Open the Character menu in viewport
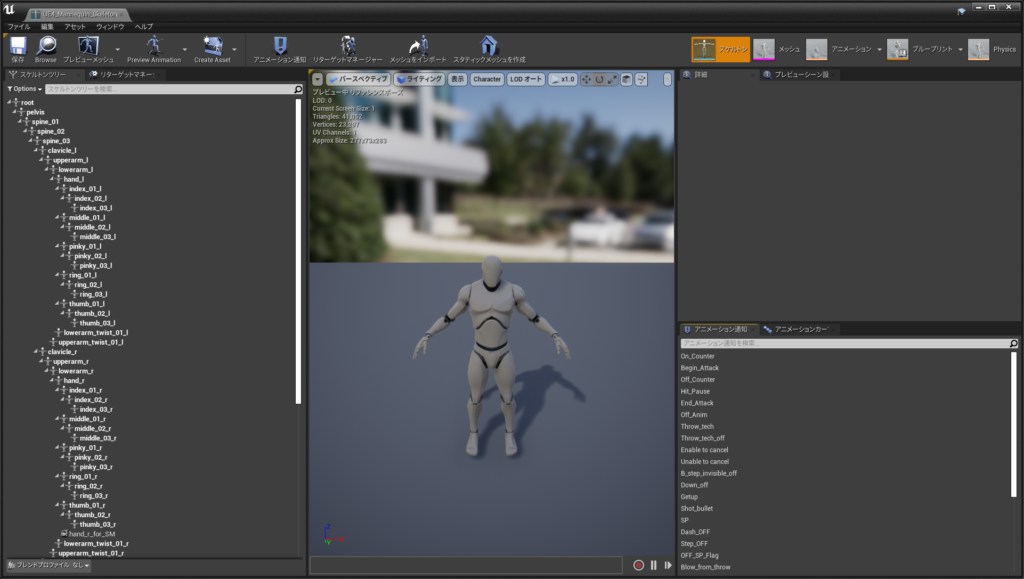The height and width of the screenshot is (579, 1024). [x=487, y=79]
